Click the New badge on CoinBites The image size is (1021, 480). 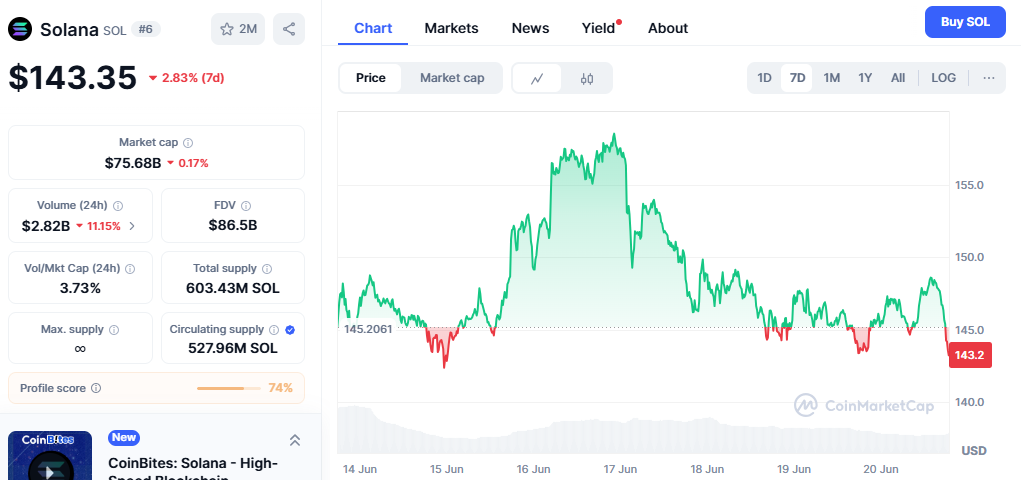coord(124,437)
